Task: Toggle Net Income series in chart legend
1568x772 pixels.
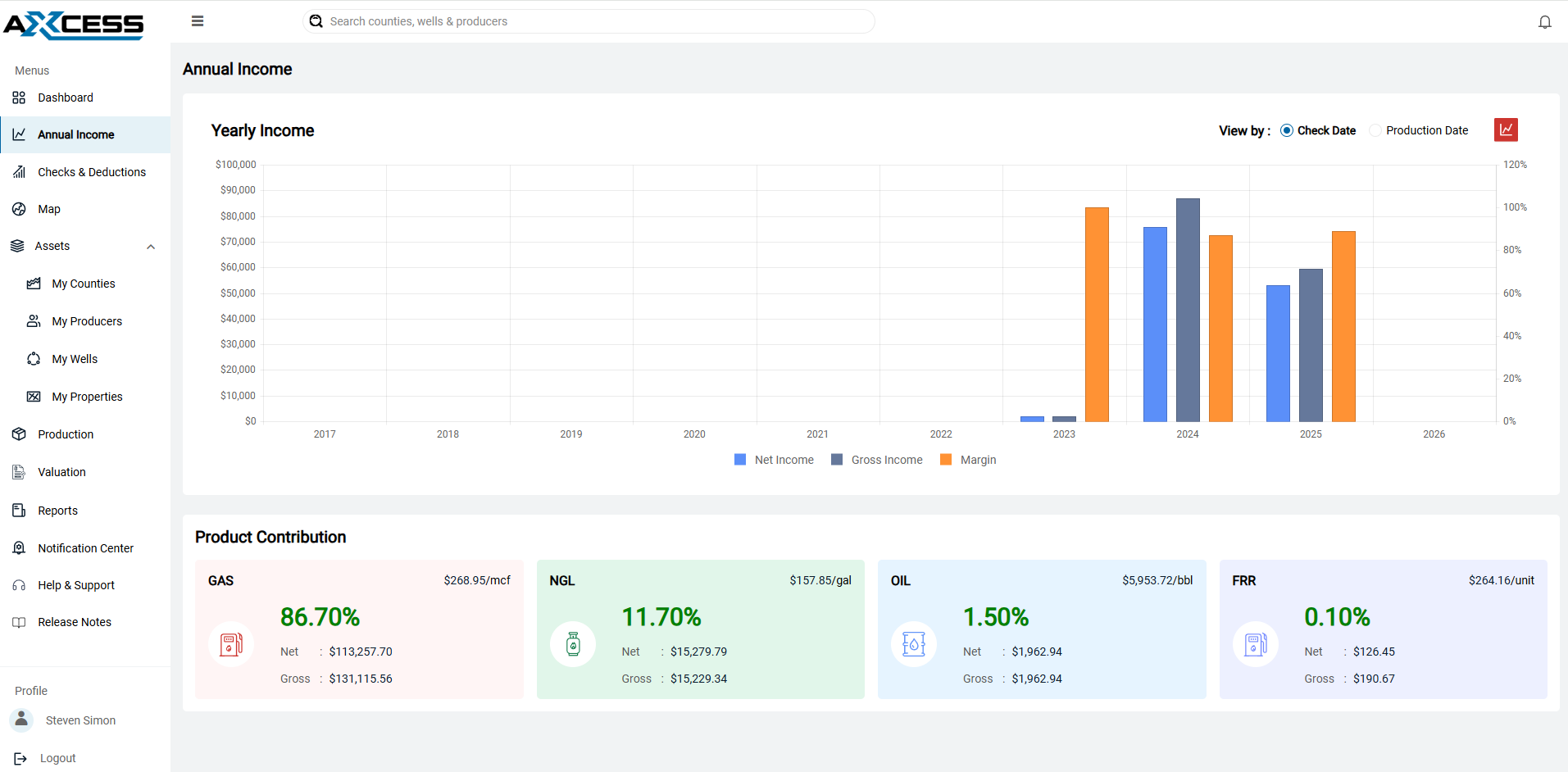Action: coord(774,460)
